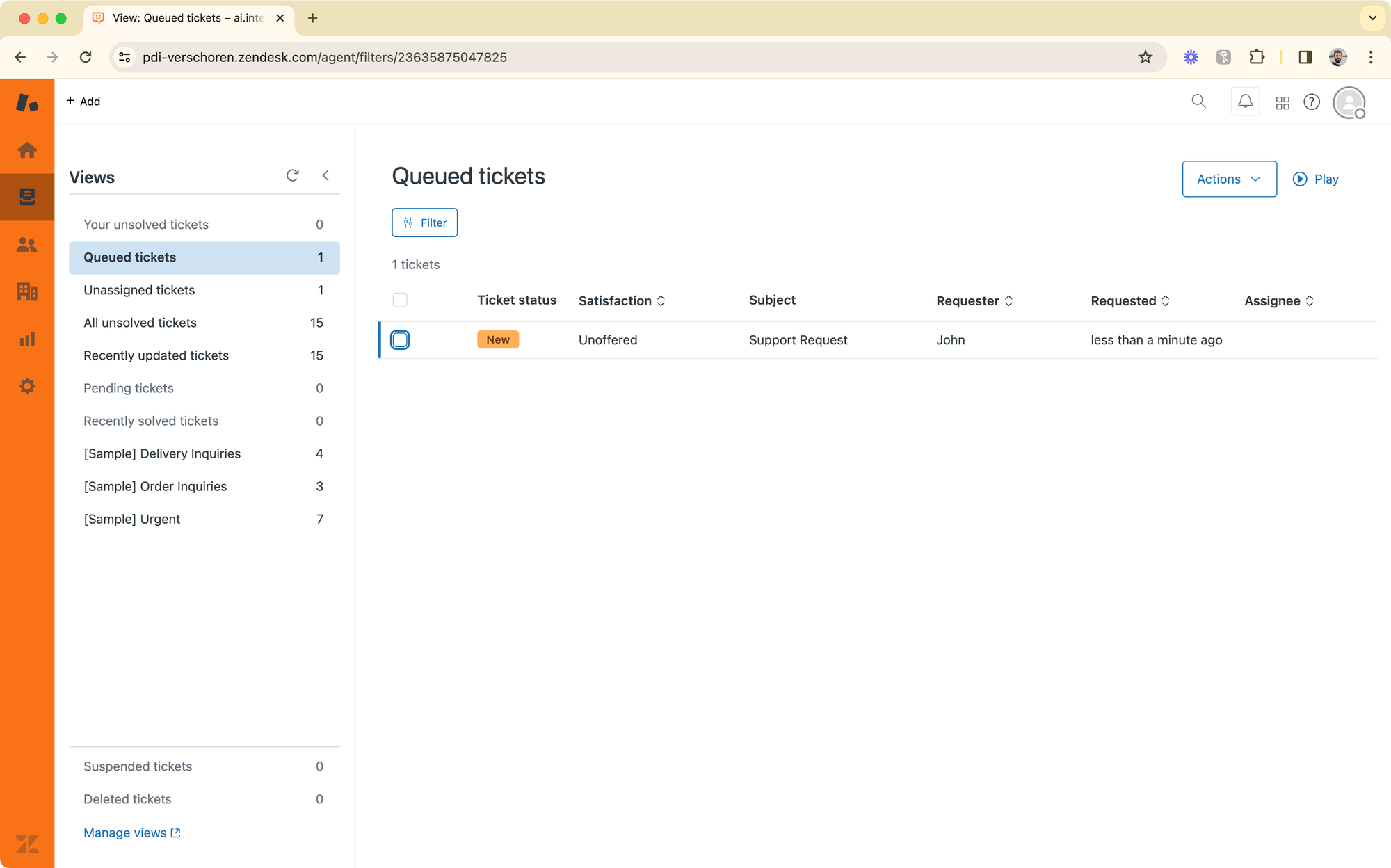Click the Filter button
This screenshot has height=868, width=1391.
point(424,223)
